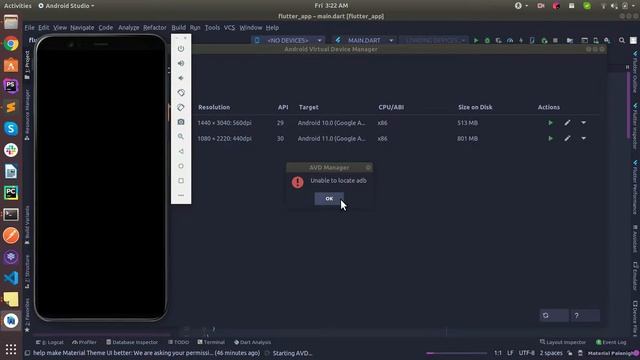Launch the API 30 virtual device
640x360 pixels.
(x=550, y=139)
